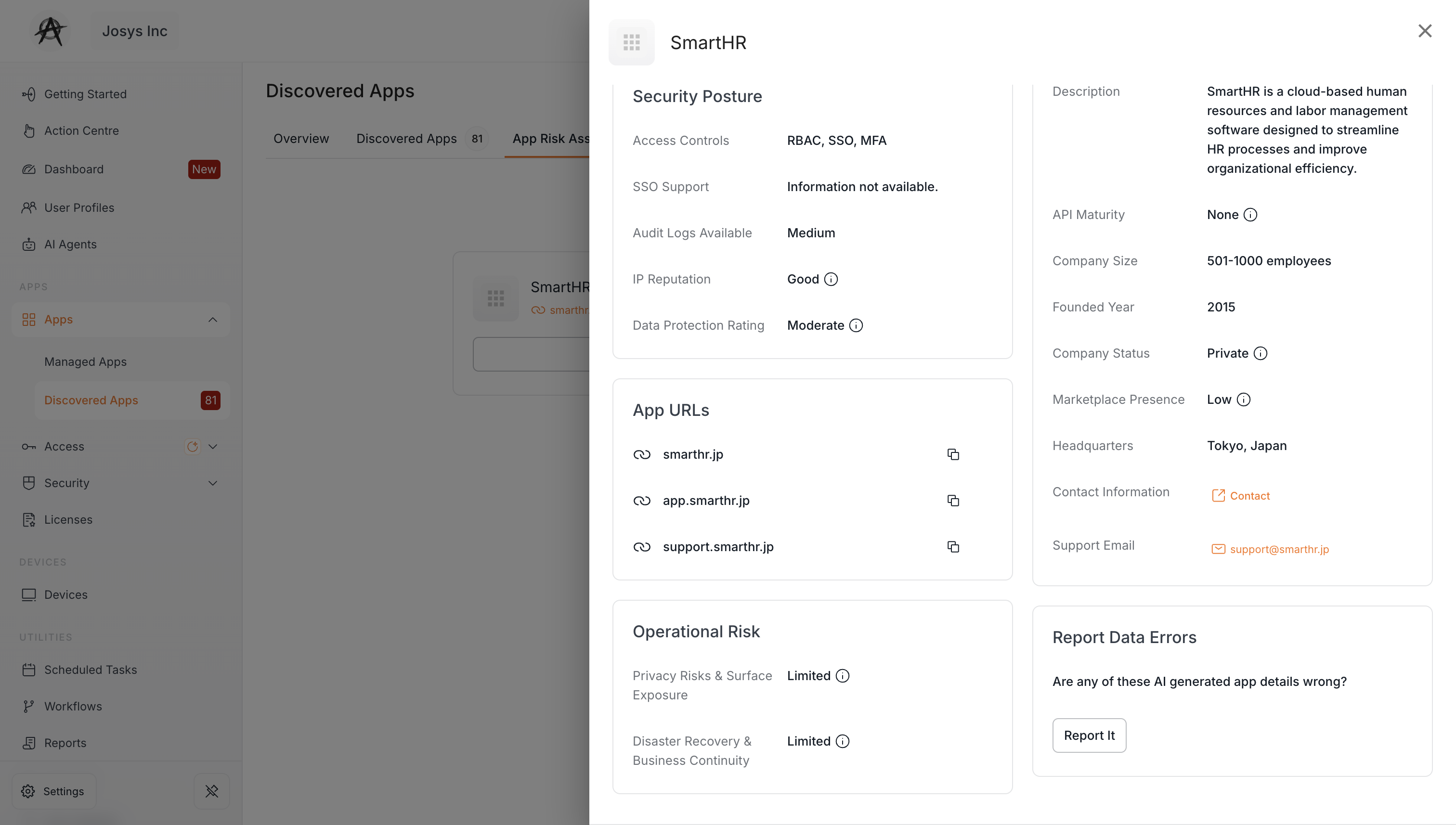Click link icon beside support.smarthr.jp
Screen dimensions: 1456x825
tap(641, 547)
